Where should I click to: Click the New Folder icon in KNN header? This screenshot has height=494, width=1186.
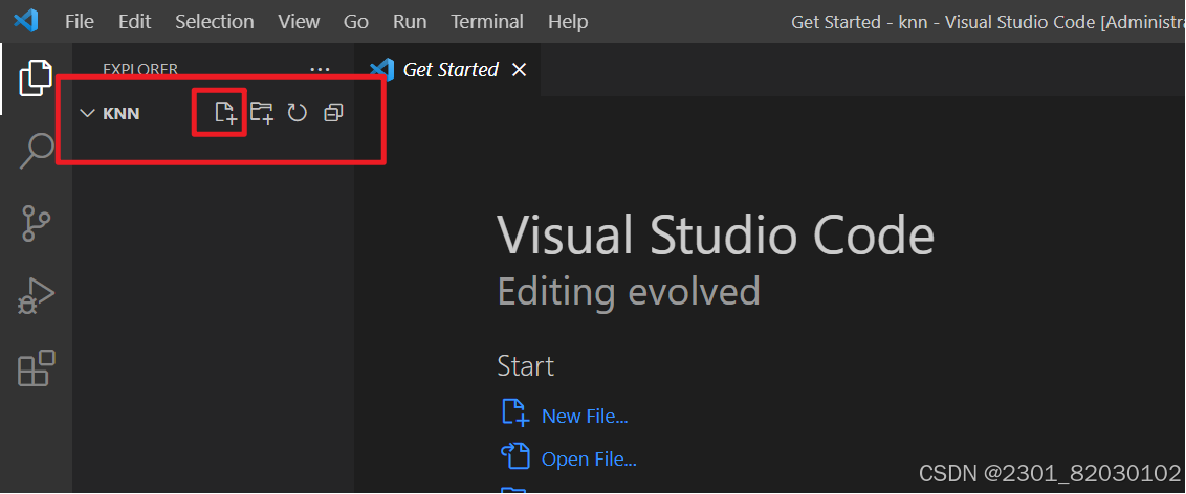click(262, 113)
